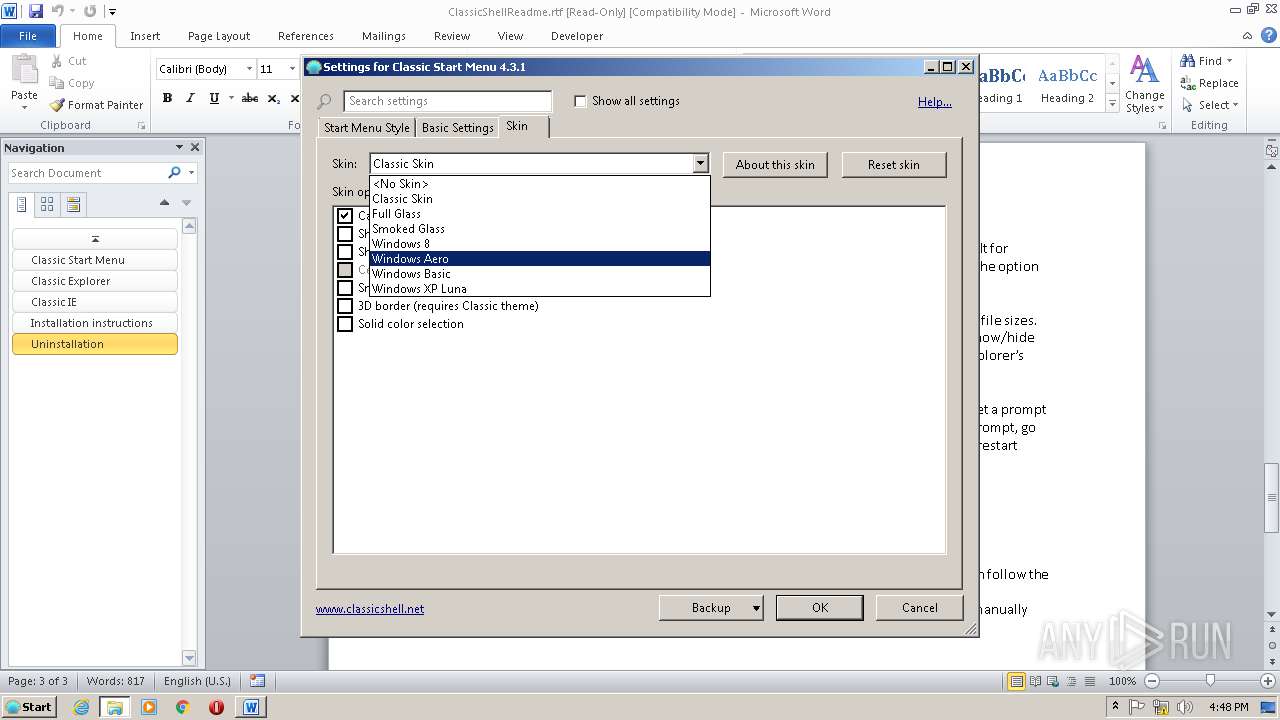Choose <No Skin> from skin list
The image size is (1280, 720).
coord(539,184)
